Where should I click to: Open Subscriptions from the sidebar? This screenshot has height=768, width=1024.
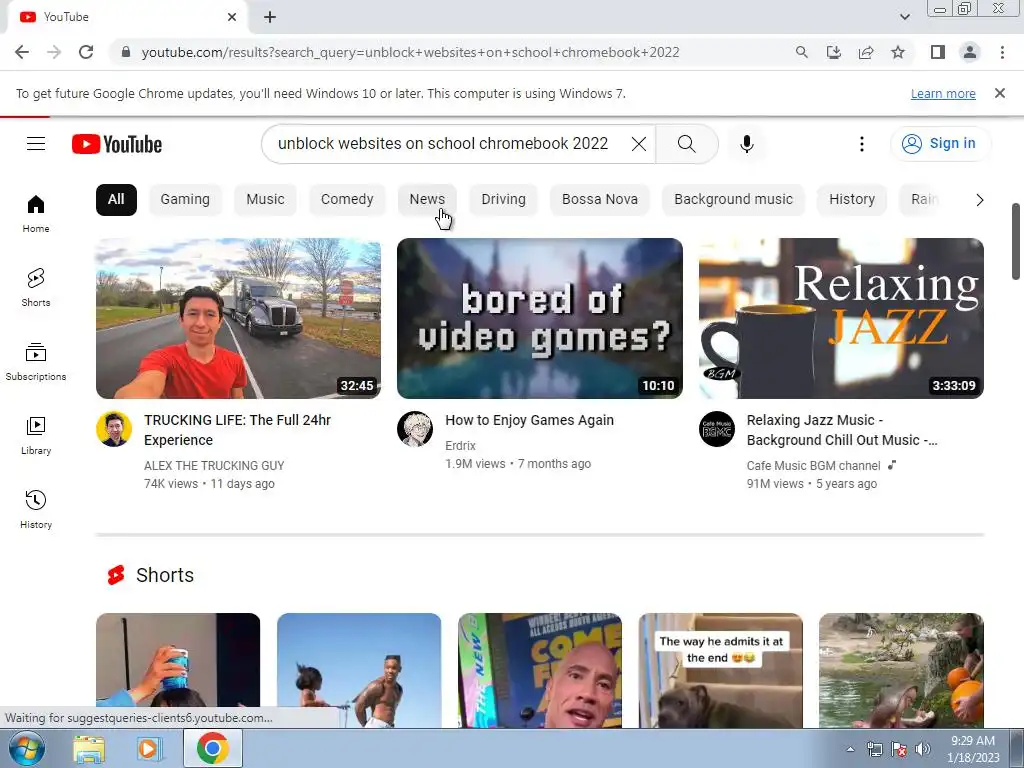click(36, 362)
